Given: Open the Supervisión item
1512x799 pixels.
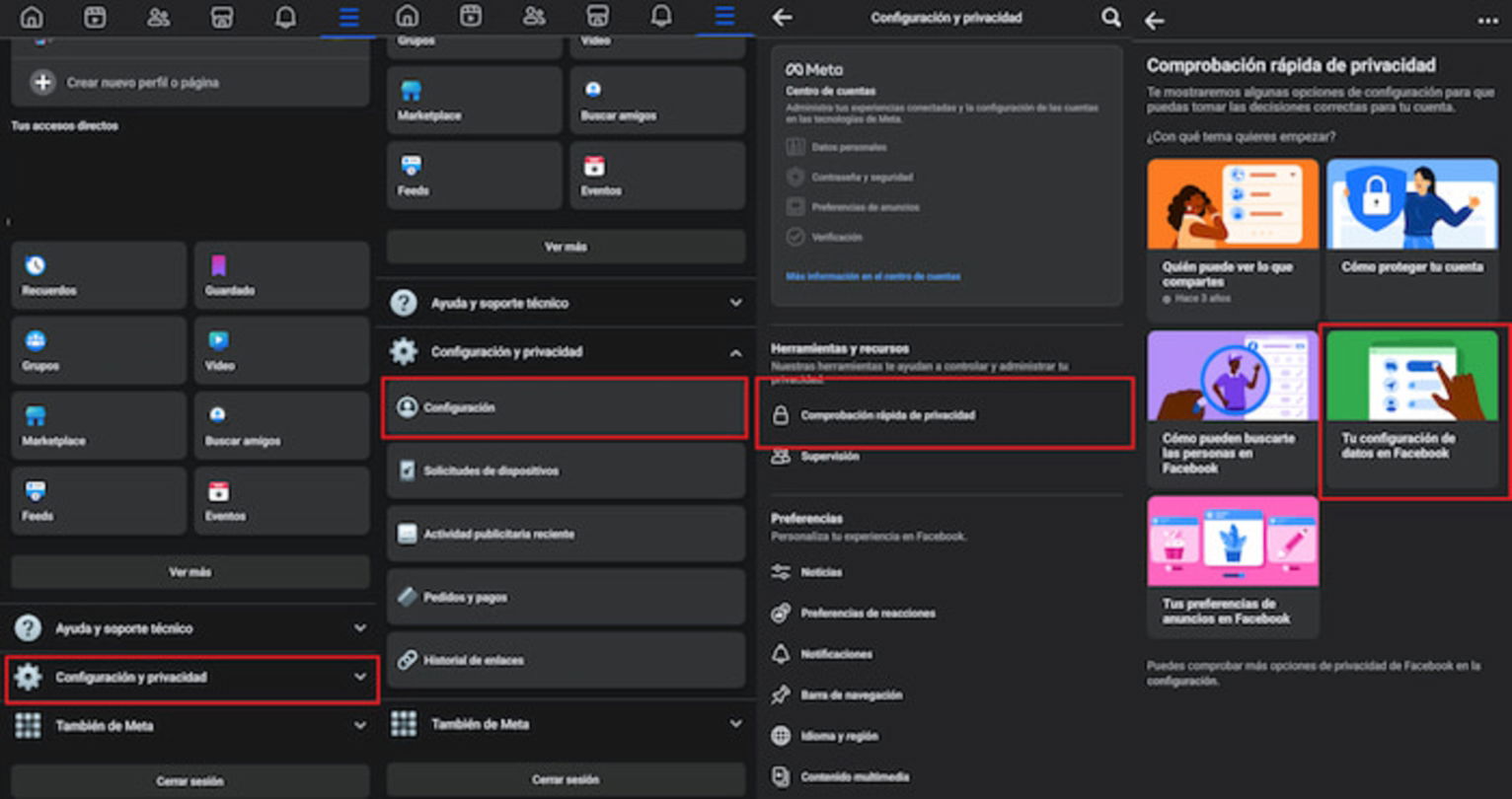Looking at the screenshot, I should 815,457.
